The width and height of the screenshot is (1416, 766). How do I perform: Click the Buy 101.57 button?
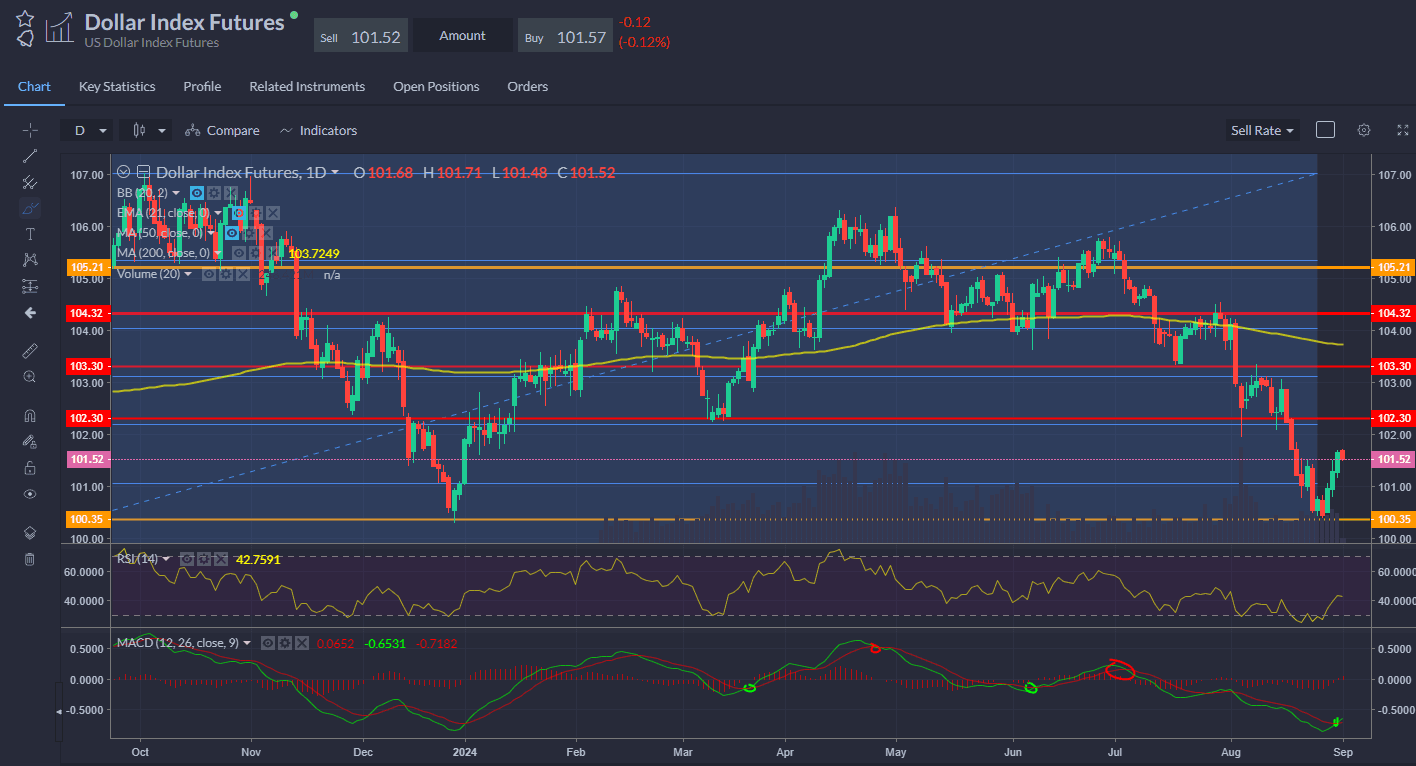click(x=565, y=37)
